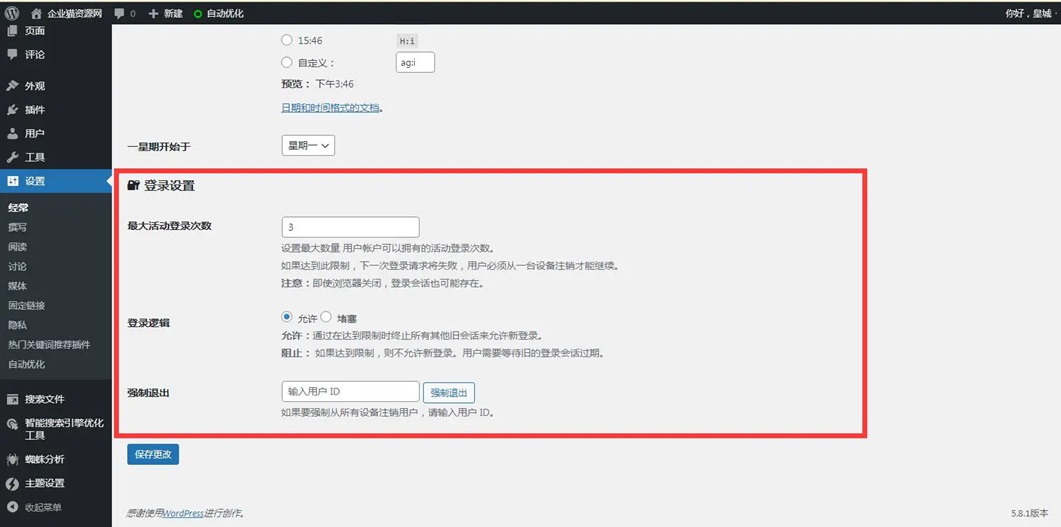Focus the custom time format ag:i field
Viewport: 1061px width, 527px height.
pos(415,62)
